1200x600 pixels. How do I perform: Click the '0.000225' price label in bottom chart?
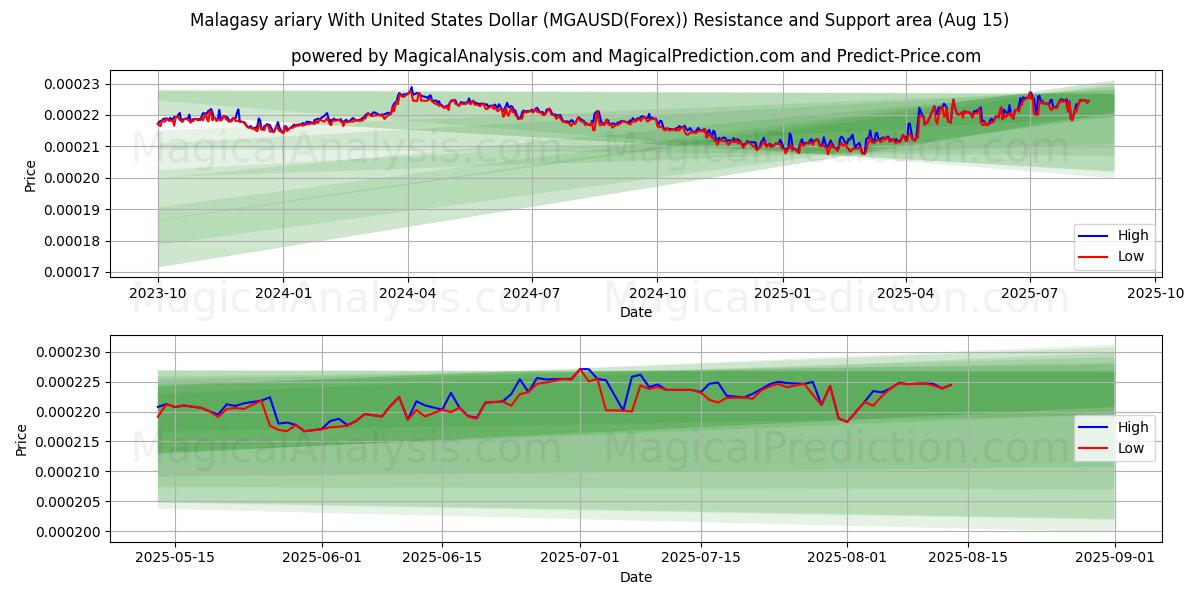[x=69, y=382]
